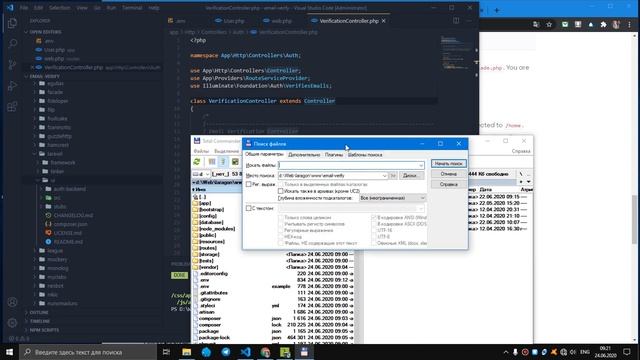Switch to the 'Шаблоны поиска' tab
The image size is (640, 360).
pos(365,155)
